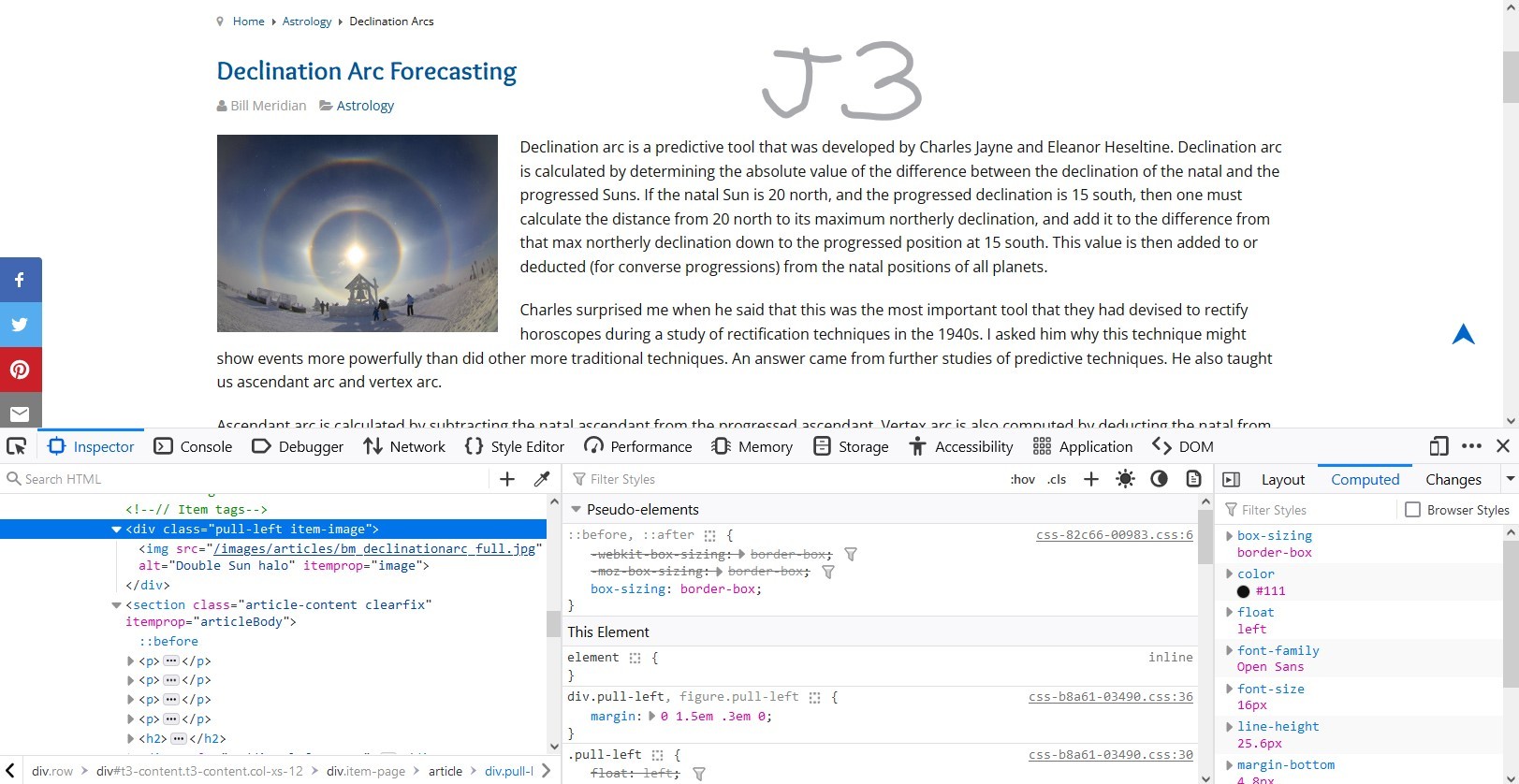
Task: Open the Accessibility tab
Action: tap(961, 446)
